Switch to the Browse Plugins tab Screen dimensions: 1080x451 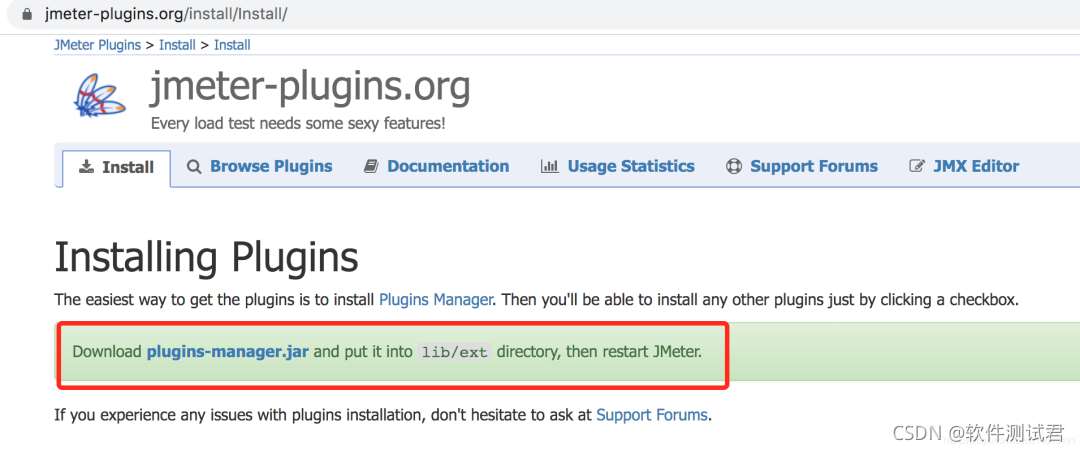click(x=260, y=167)
